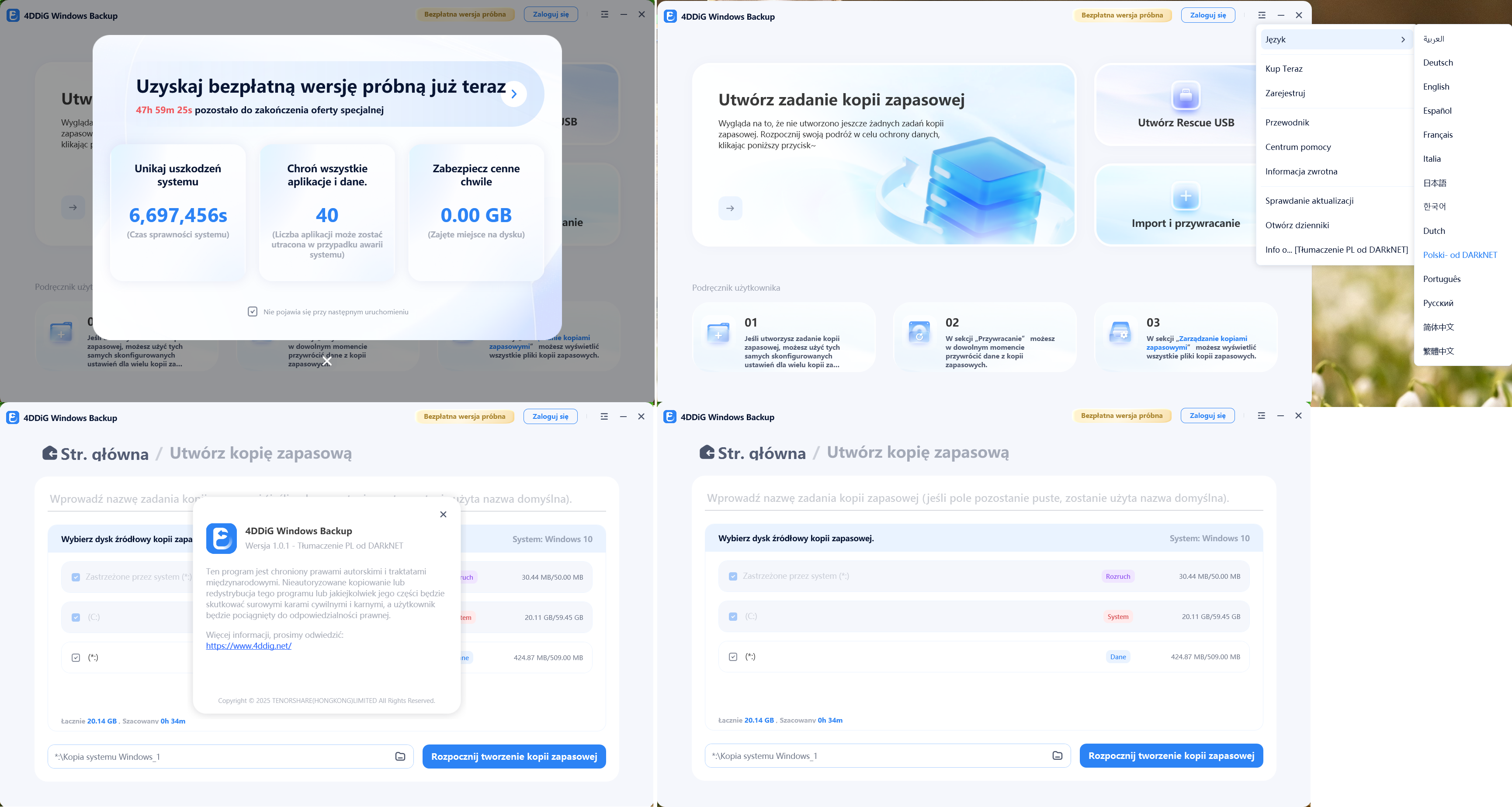Click the step 02 restore icon

[x=919, y=332]
